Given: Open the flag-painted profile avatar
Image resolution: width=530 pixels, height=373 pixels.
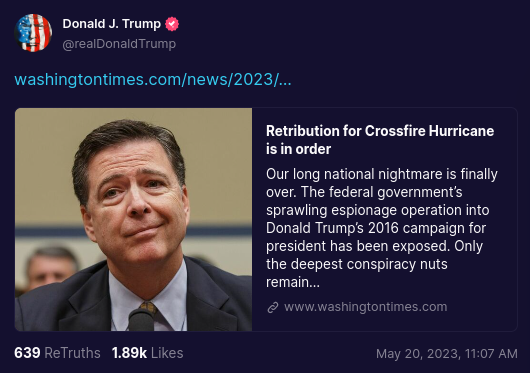Looking at the screenshot, I should click(33, 33).
